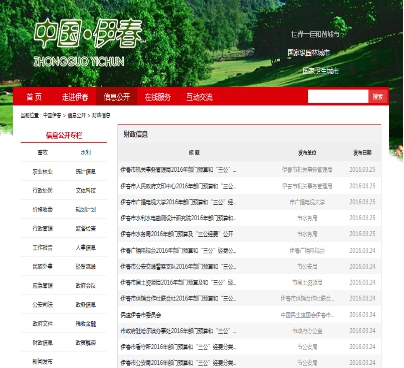Follow the 信息公开 breadcrumb link

click(77, 116)
